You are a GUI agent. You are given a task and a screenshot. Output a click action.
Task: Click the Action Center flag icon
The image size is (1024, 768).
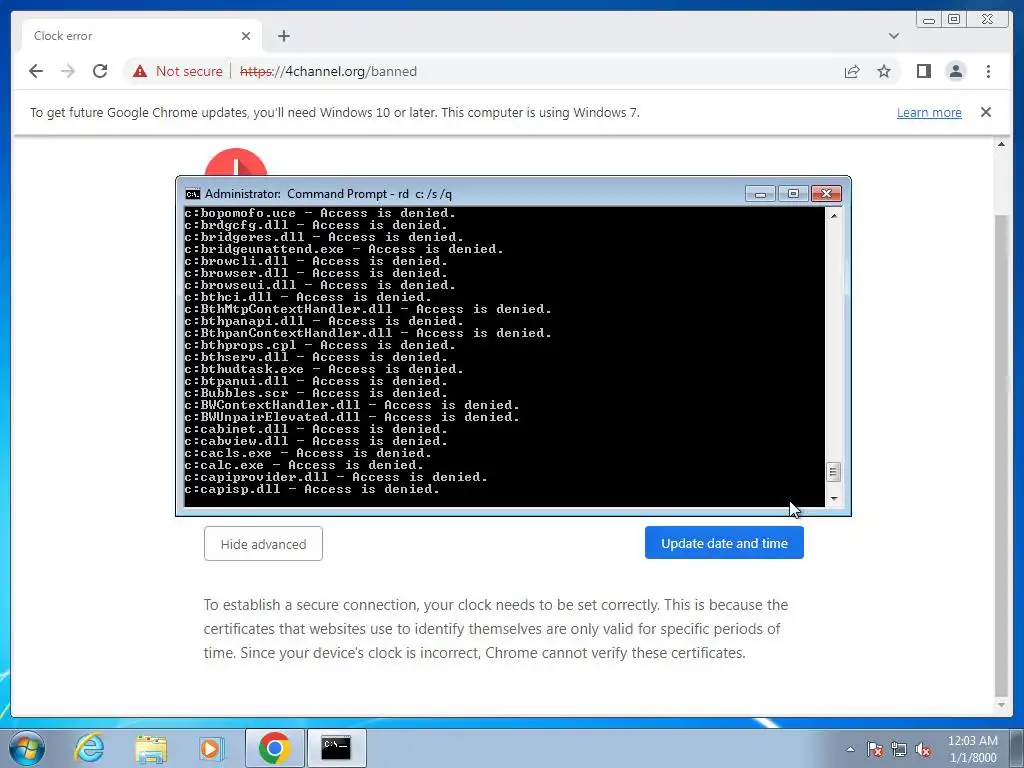pyautogui.click(x=875, y=749)
